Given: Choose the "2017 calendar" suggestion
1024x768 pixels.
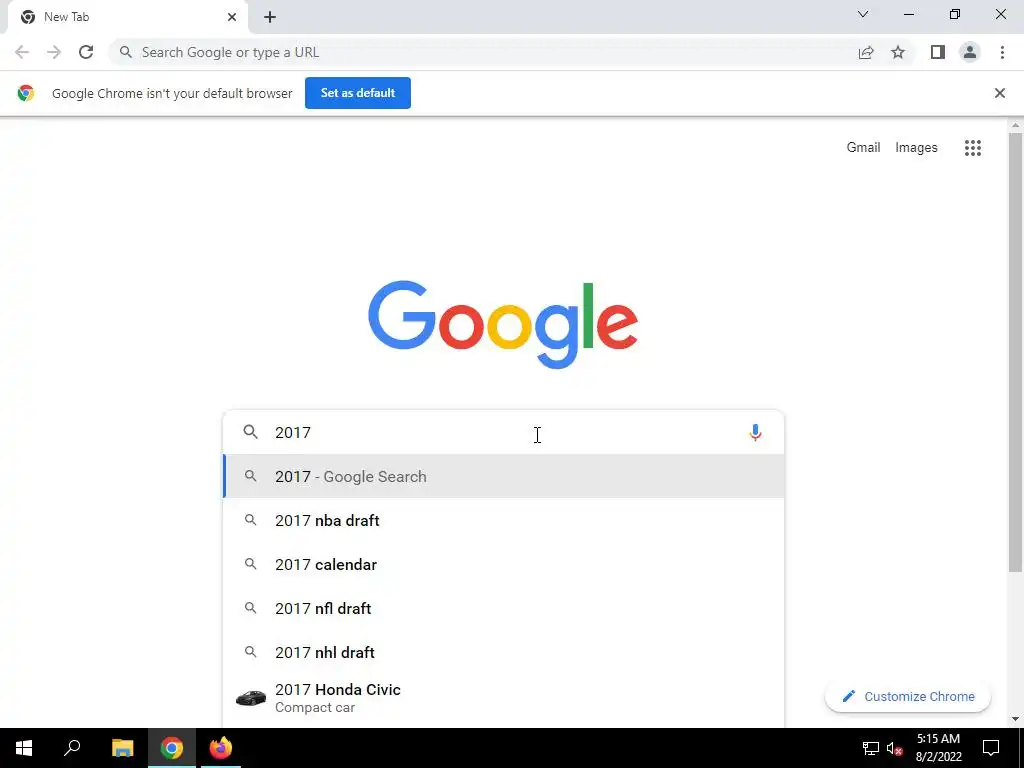Looking at the screenshot, I should point(504,564).
